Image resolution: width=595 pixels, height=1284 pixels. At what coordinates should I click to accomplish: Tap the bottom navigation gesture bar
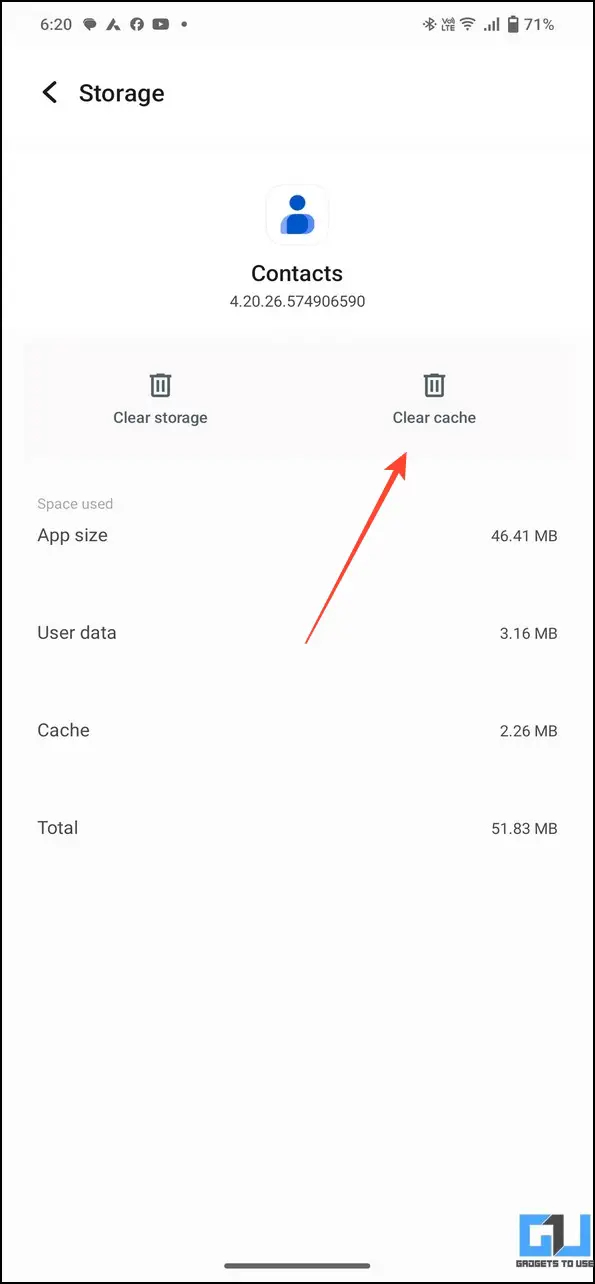[297, 1265]
